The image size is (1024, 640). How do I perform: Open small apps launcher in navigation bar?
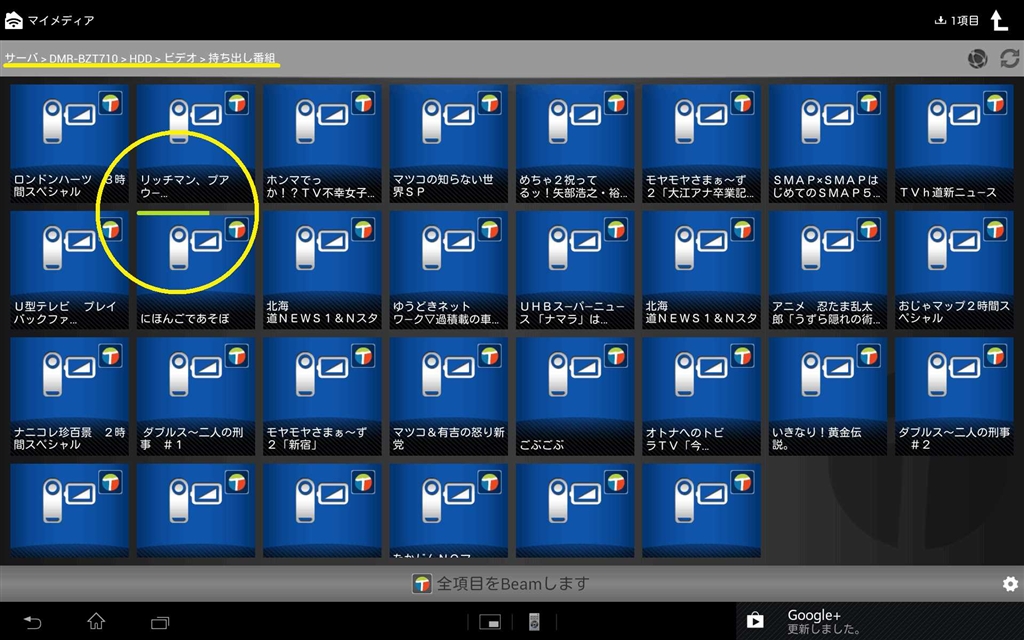[490, 622]
